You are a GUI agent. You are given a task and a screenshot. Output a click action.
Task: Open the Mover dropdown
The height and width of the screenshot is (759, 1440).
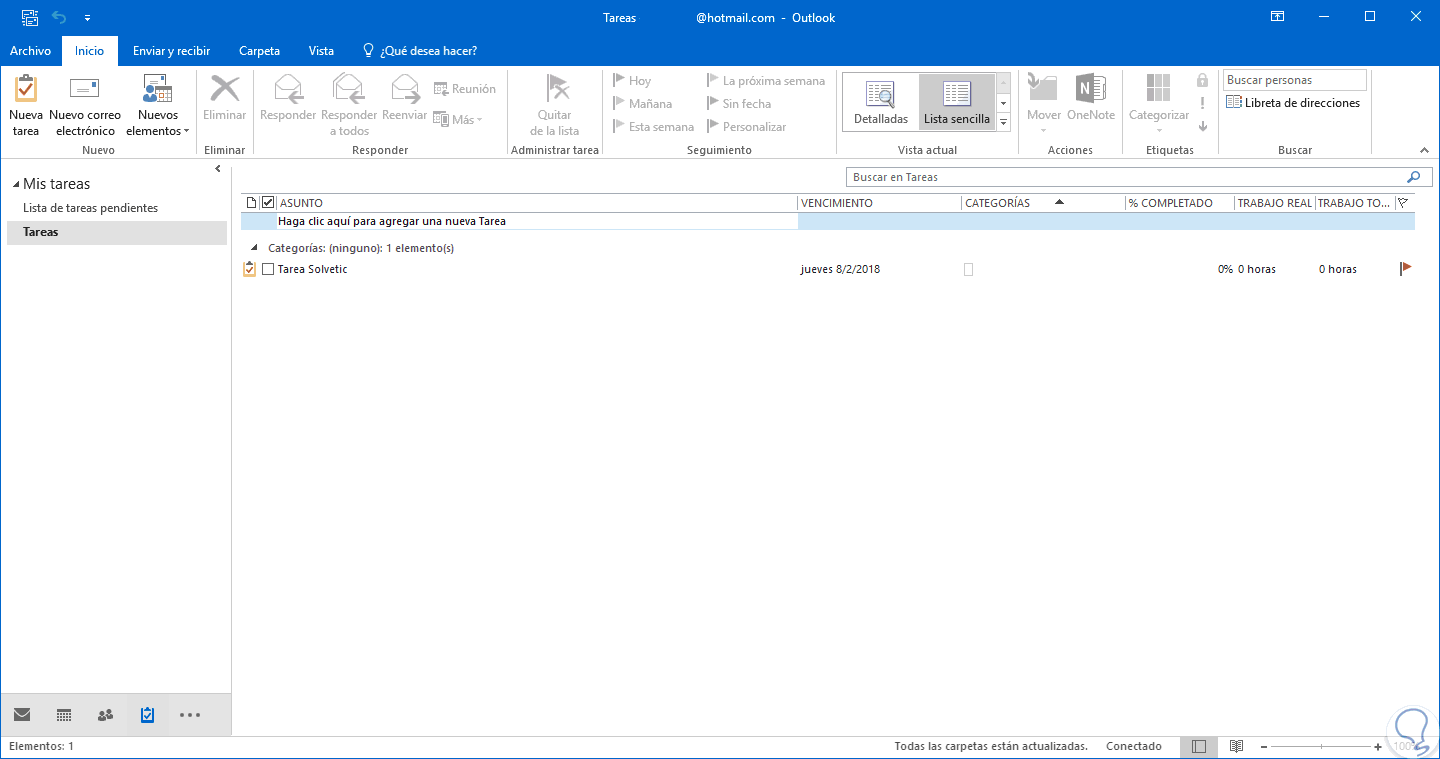coord(1044,105)
